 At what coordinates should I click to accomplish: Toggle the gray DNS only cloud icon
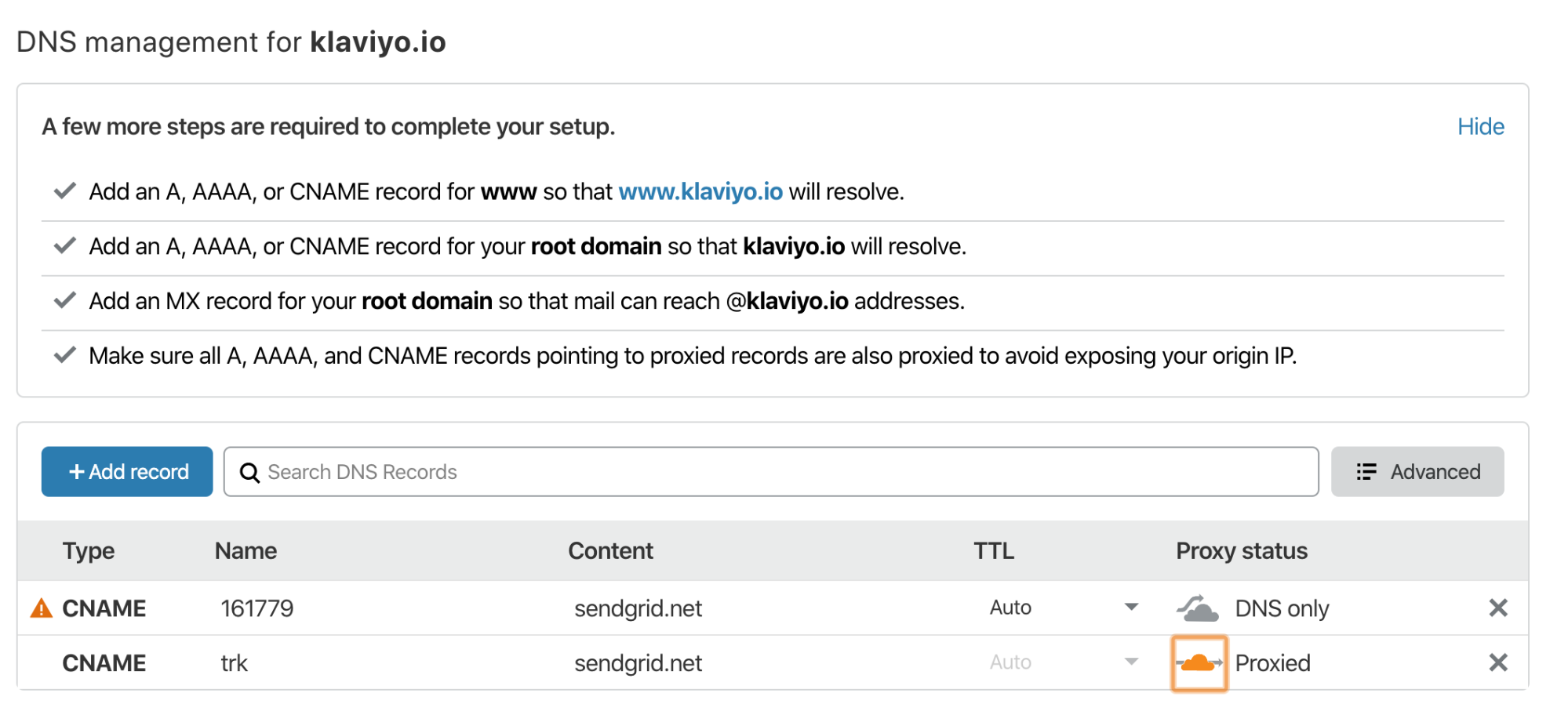pyautogui.click(x=1198, y=608)
